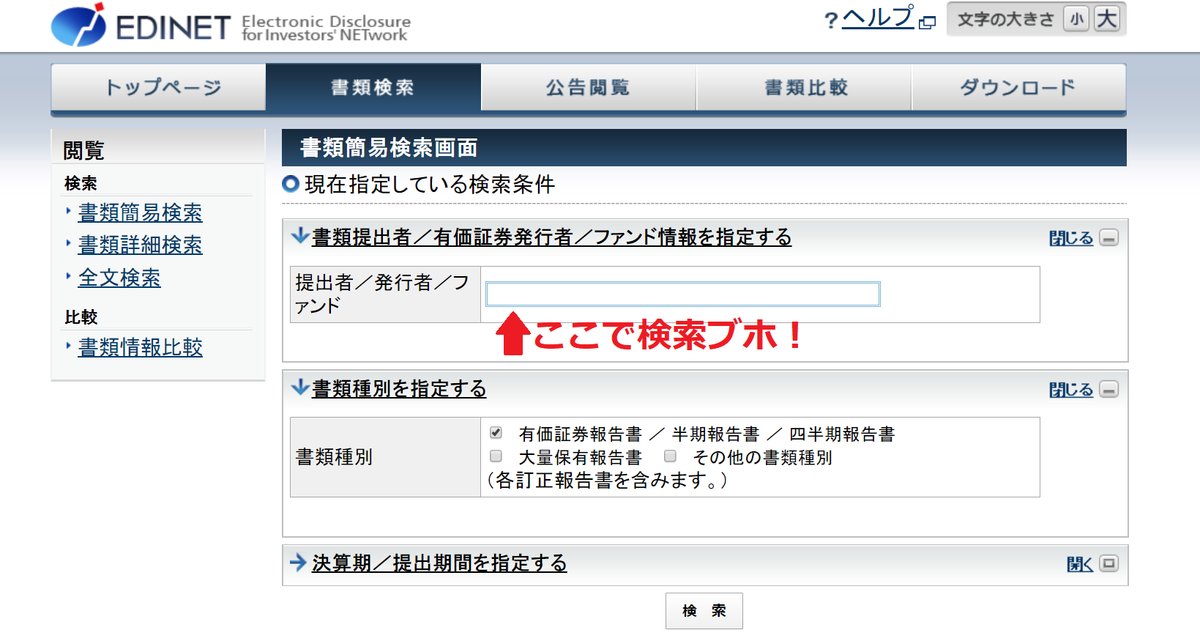Open the 公告閲覧 tab
The image size is (1200, 641).
coord(588,87)
